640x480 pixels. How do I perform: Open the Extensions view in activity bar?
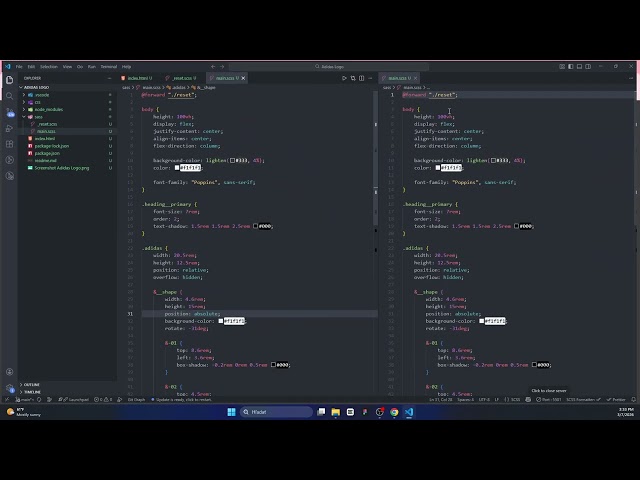point(9,144)
